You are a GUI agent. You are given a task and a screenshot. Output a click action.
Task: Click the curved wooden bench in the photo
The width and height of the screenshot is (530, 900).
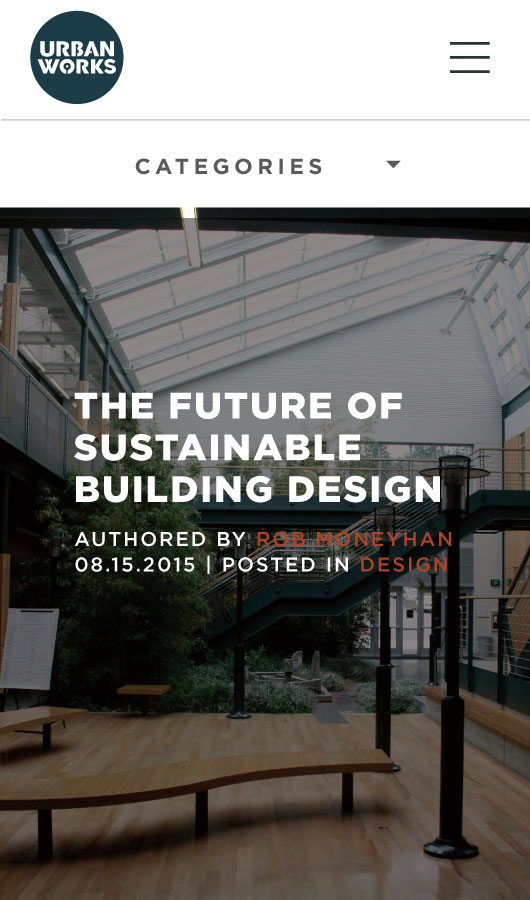(195, 781)
